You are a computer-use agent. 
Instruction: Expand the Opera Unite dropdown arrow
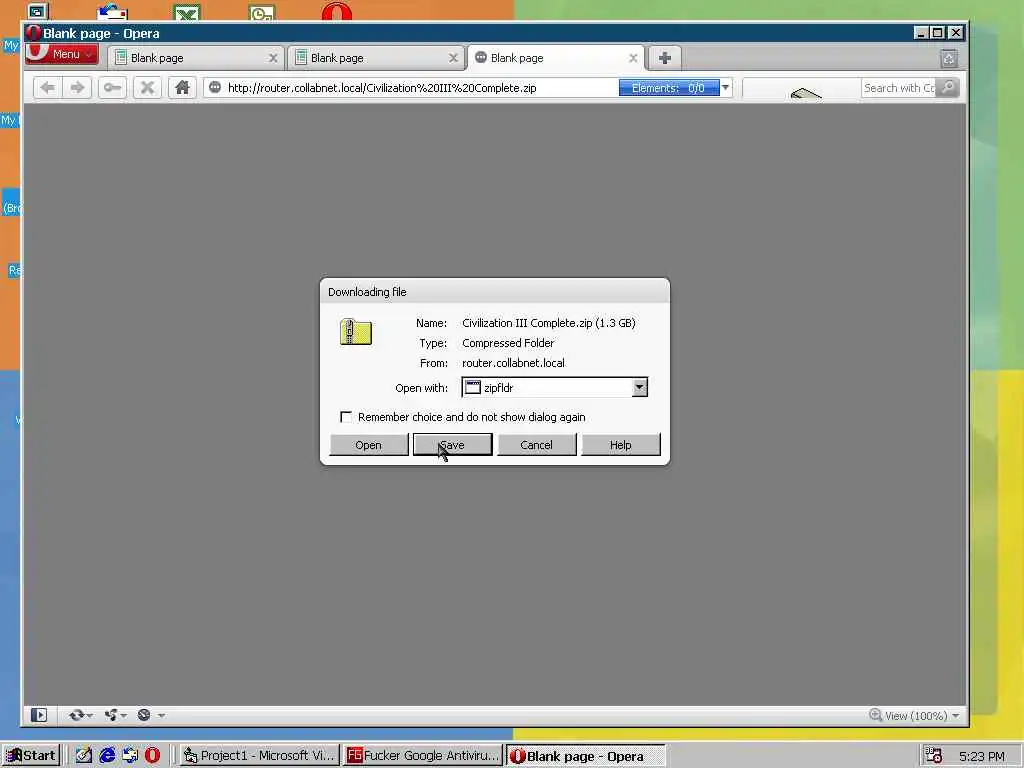123,716
